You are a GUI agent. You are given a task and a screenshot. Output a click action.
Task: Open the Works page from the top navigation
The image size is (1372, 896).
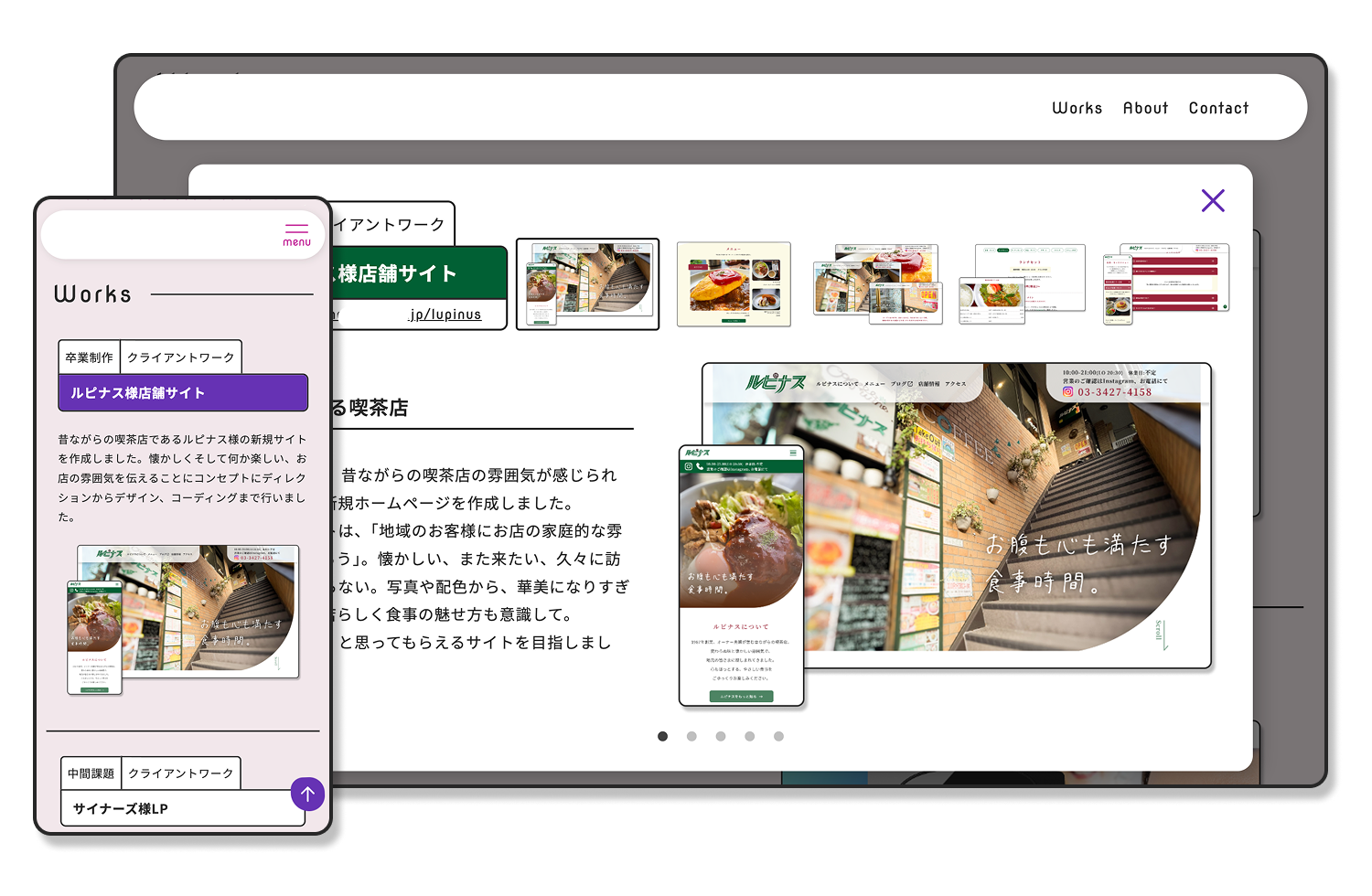(x=1077, y=108)
